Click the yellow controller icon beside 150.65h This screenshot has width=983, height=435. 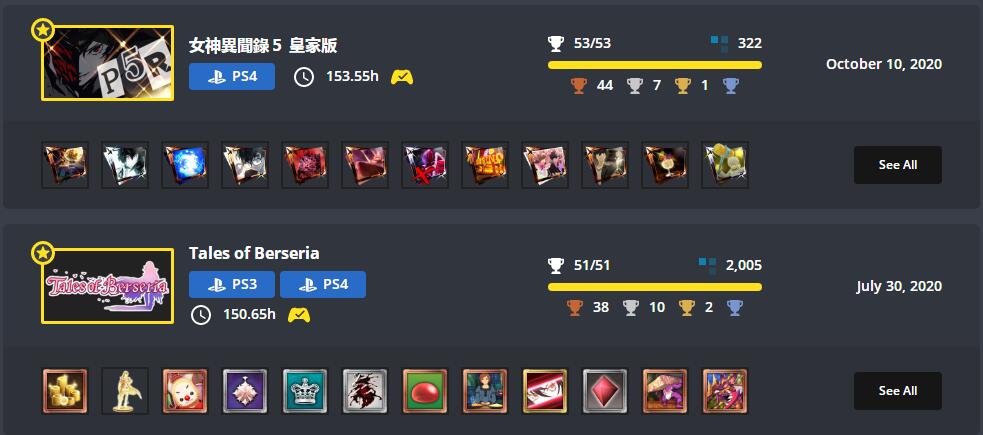299,315
